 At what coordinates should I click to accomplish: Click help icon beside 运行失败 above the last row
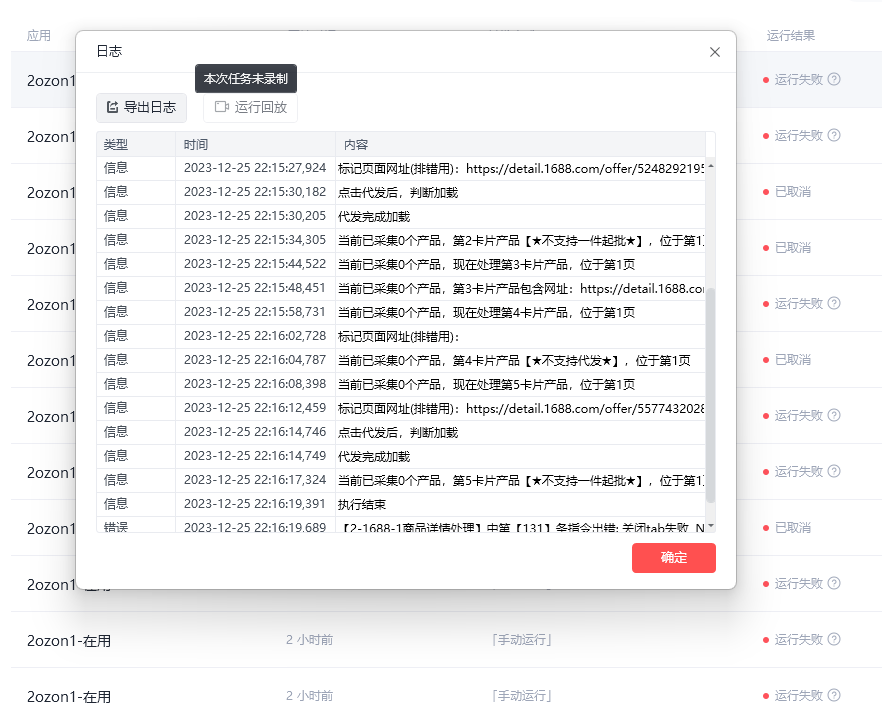coord(834,639)
